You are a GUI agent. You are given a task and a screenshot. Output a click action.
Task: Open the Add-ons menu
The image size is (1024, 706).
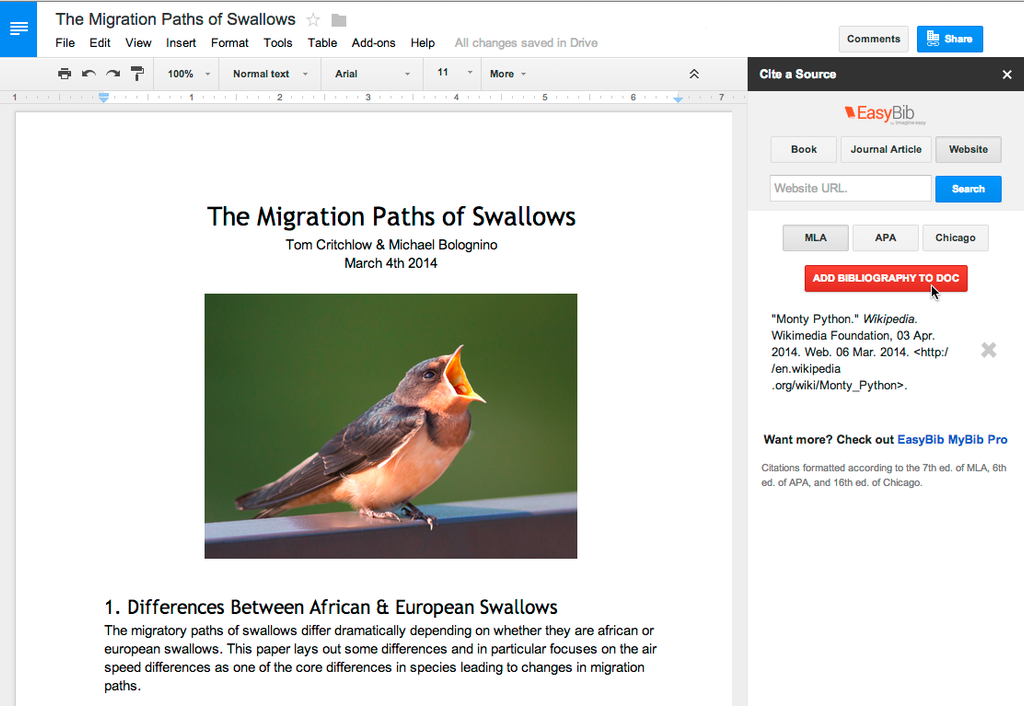pos(373,43)
